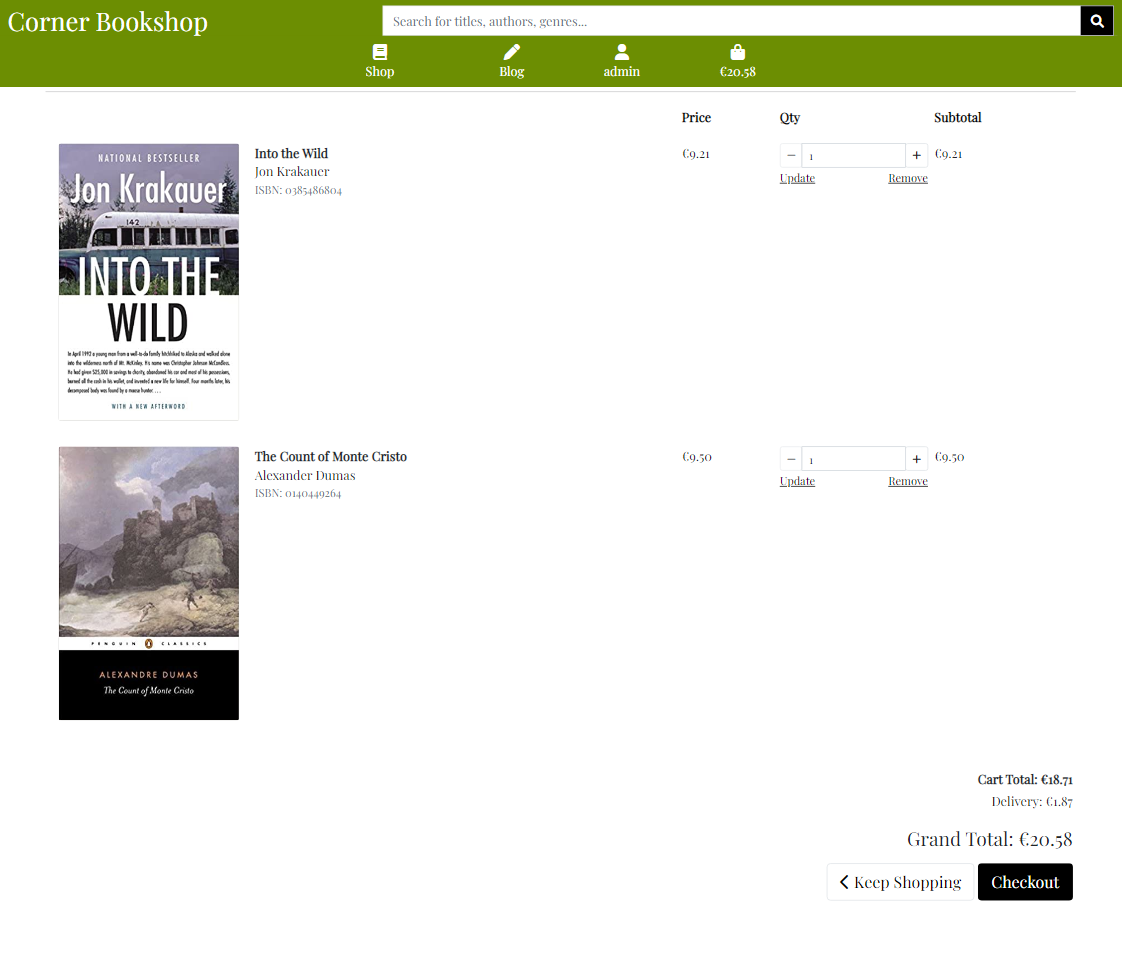Click the Cart Total: €18.71 text
1122x961 pixels.
click(1025, 779)
